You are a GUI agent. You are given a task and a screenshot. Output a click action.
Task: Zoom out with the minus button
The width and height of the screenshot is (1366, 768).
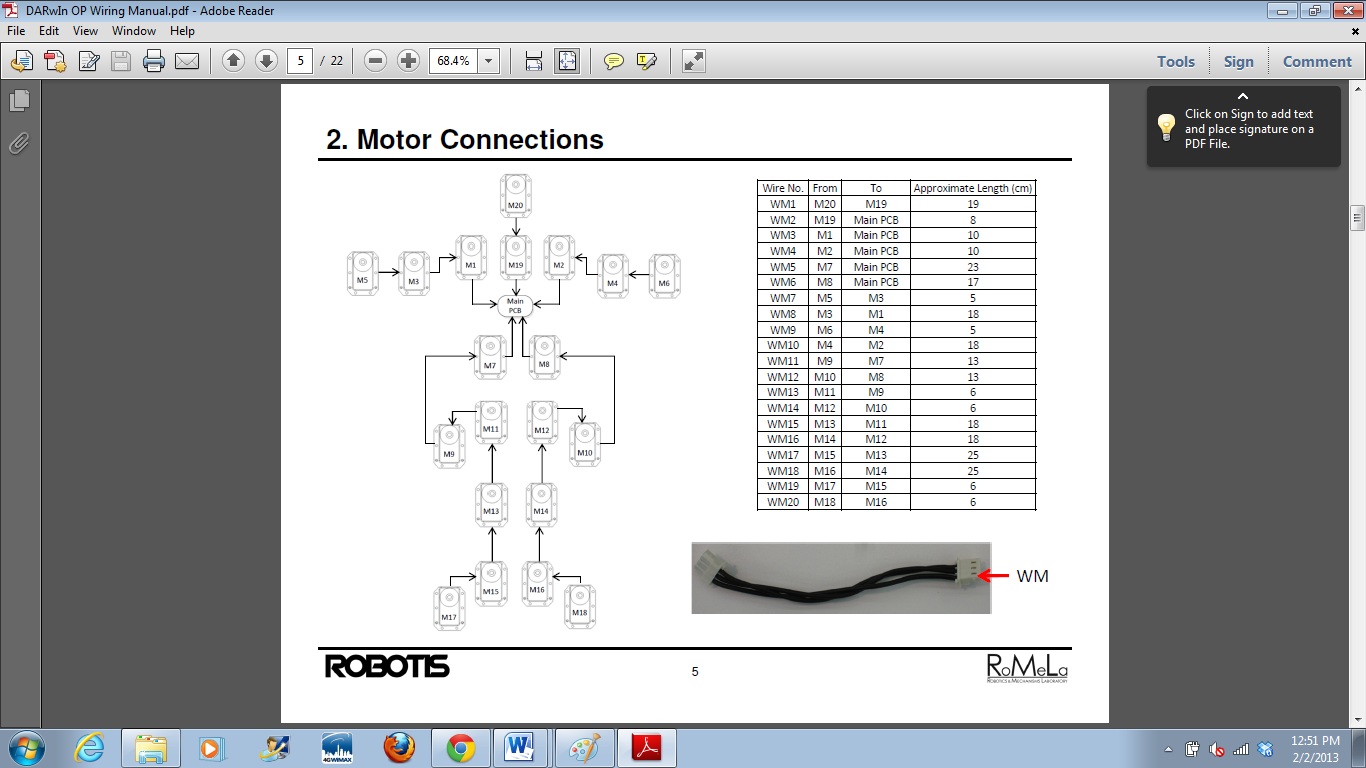tap(376, 61)
